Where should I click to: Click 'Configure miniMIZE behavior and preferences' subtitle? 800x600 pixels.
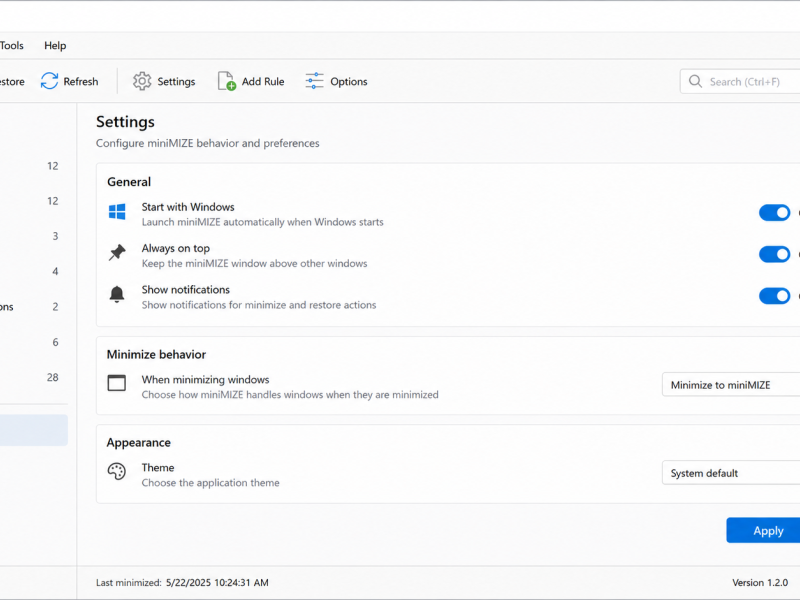208,143
